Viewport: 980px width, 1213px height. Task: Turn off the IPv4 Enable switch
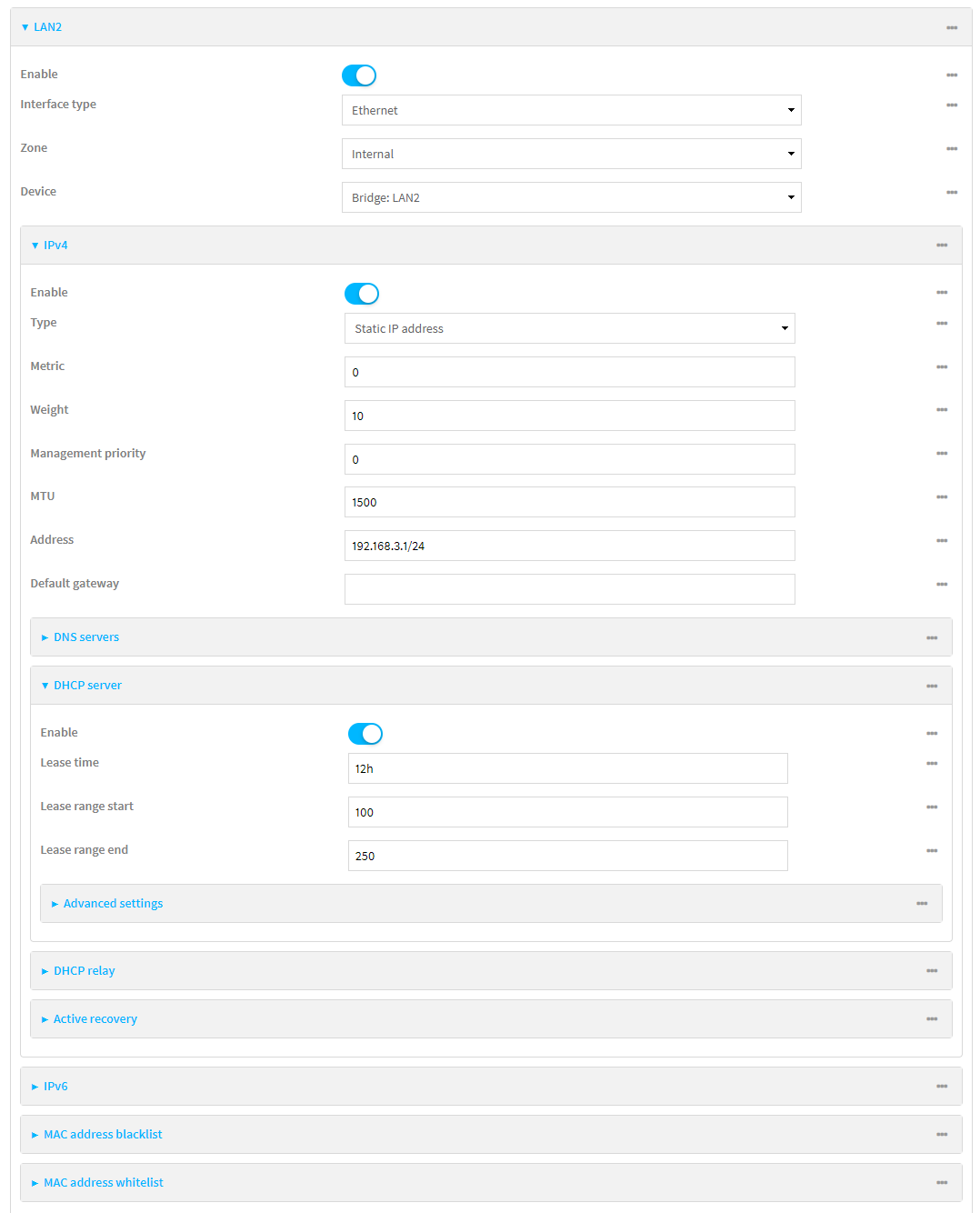tap(362, 293)
